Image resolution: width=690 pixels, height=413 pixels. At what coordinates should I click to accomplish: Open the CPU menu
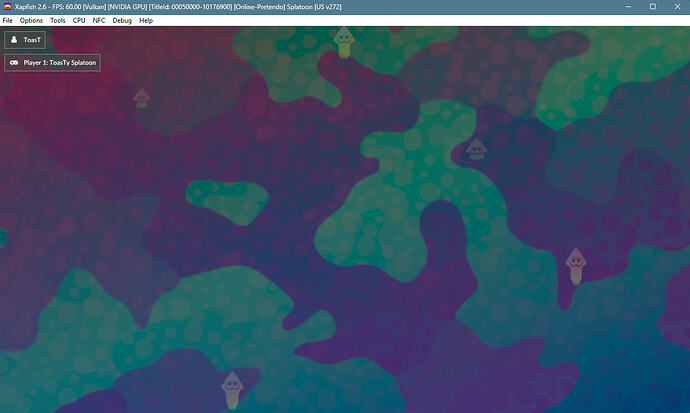79,20
